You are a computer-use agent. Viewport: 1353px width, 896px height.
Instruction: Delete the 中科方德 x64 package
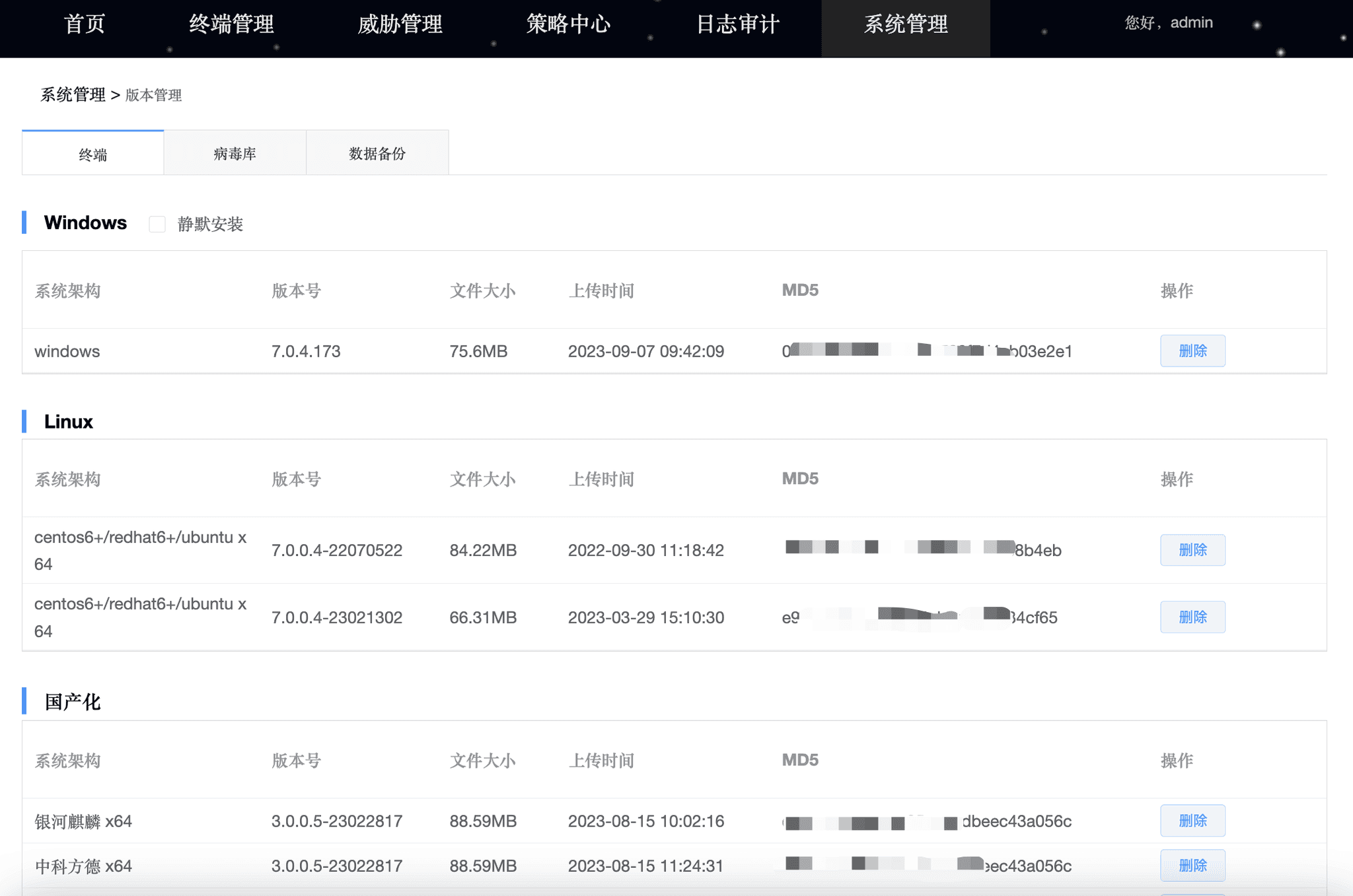pos(1192,866)
